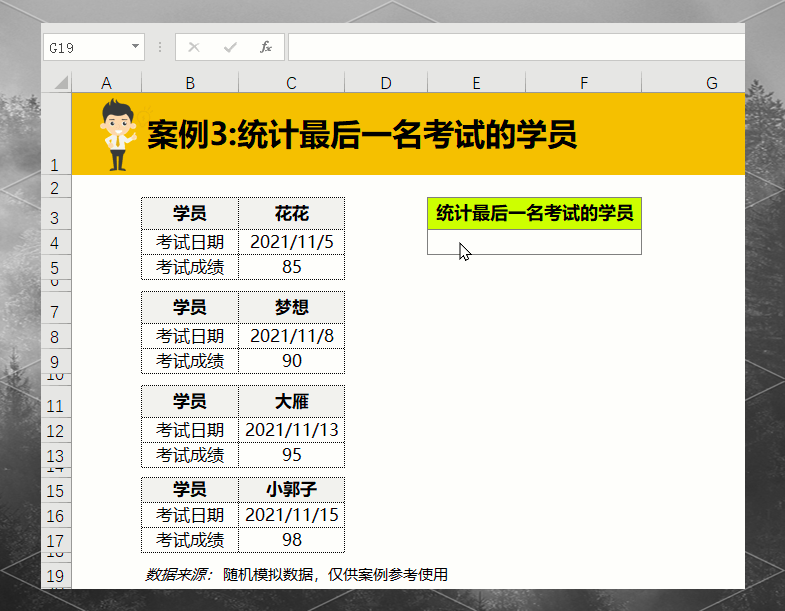This screenshot has width=785, height=611.
Task: Click 考试成绩 label next to 95
Action: pyautogui.click(x=190, y=455)
